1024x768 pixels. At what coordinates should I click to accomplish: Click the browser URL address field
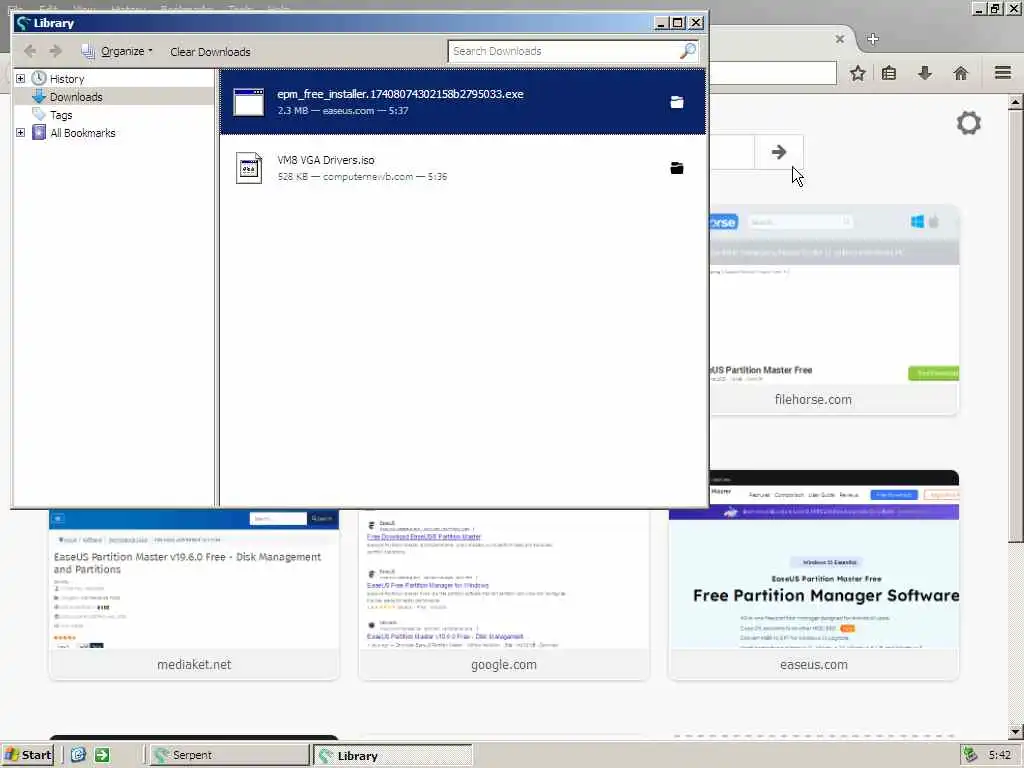[x=773, y=73]
